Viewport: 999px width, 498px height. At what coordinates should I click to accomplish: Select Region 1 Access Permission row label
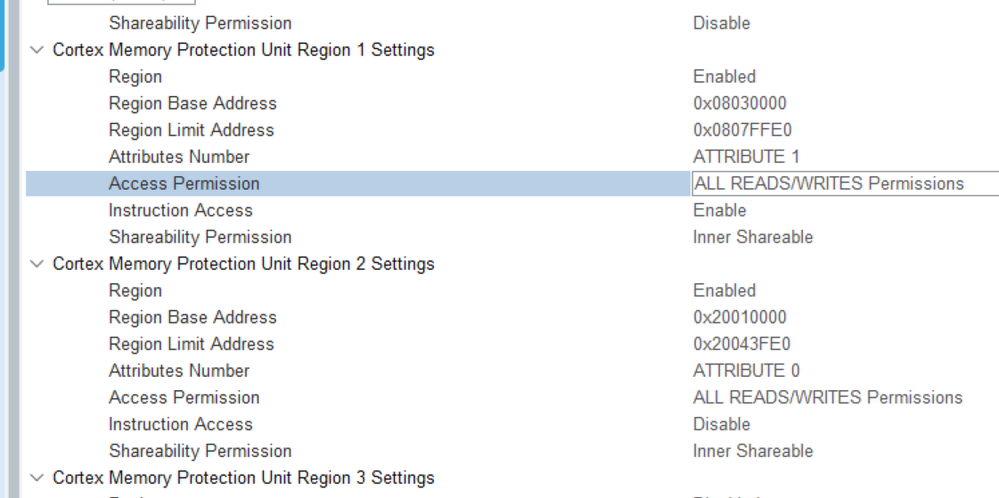183,184
